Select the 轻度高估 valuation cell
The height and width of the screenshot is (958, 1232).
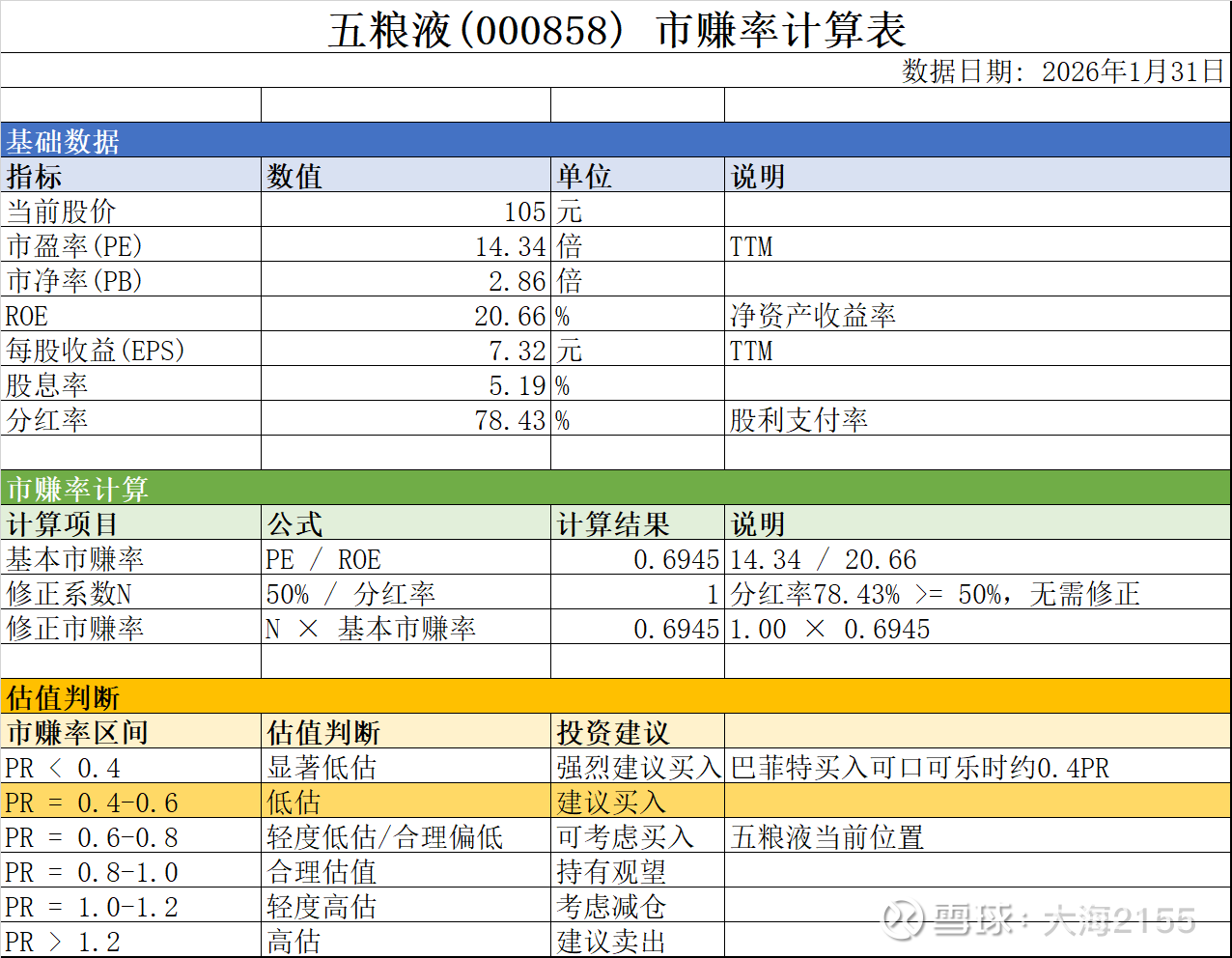[406, 905]
